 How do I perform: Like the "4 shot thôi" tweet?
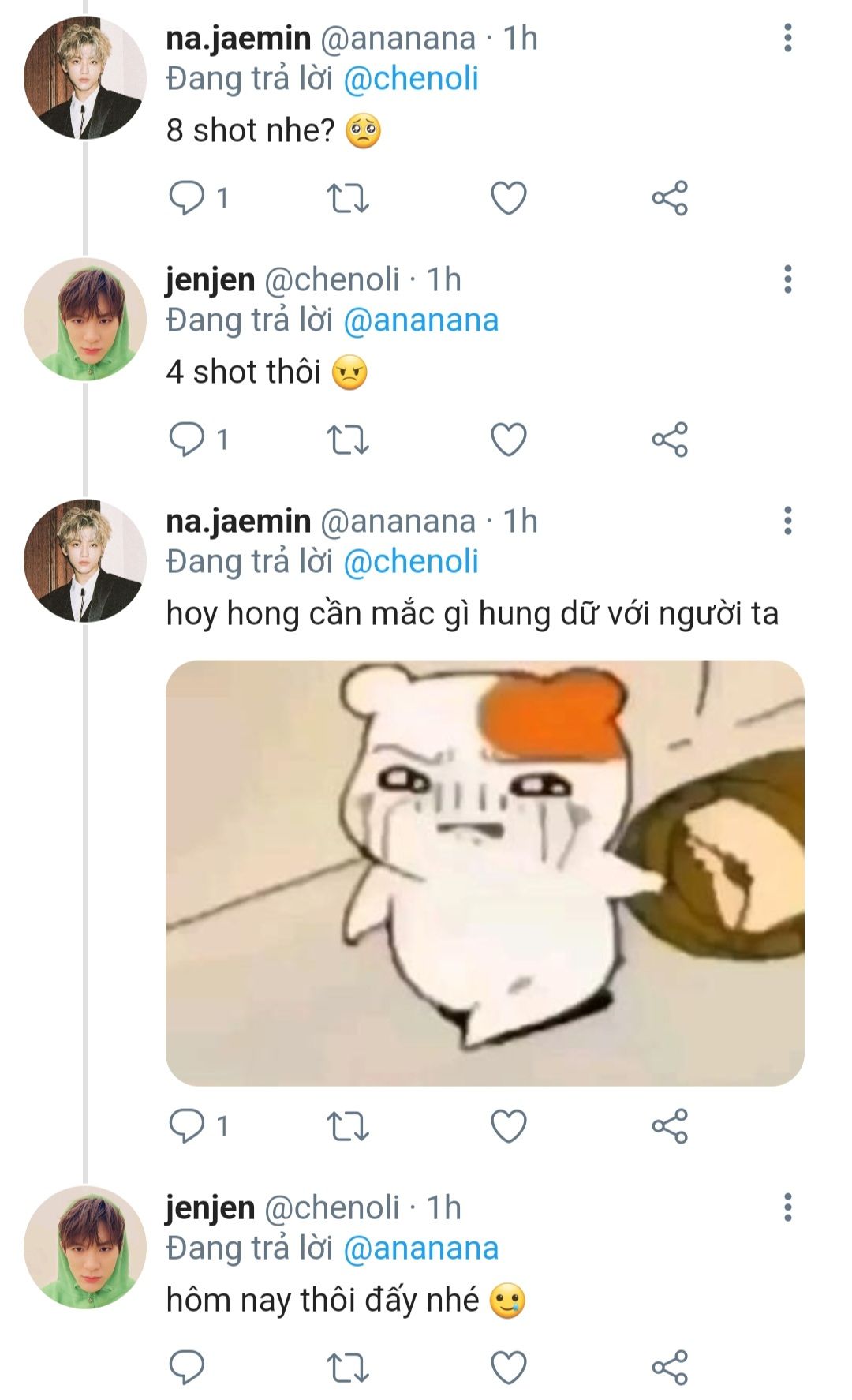coord(509,440)
